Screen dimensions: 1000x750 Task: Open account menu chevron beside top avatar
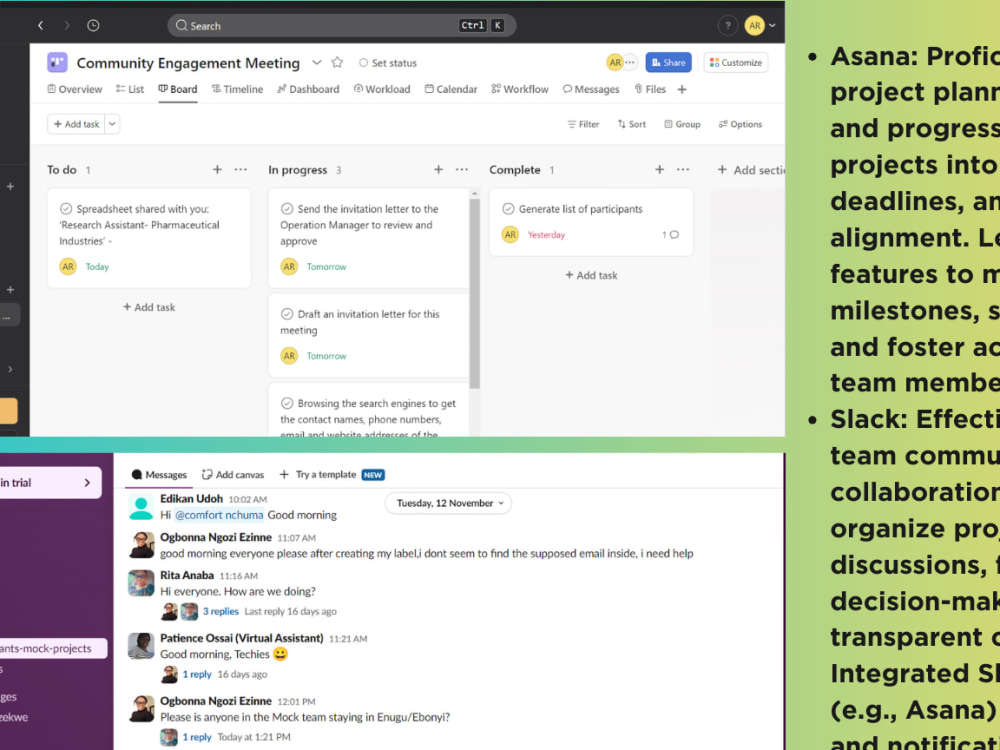pos(772,26)
